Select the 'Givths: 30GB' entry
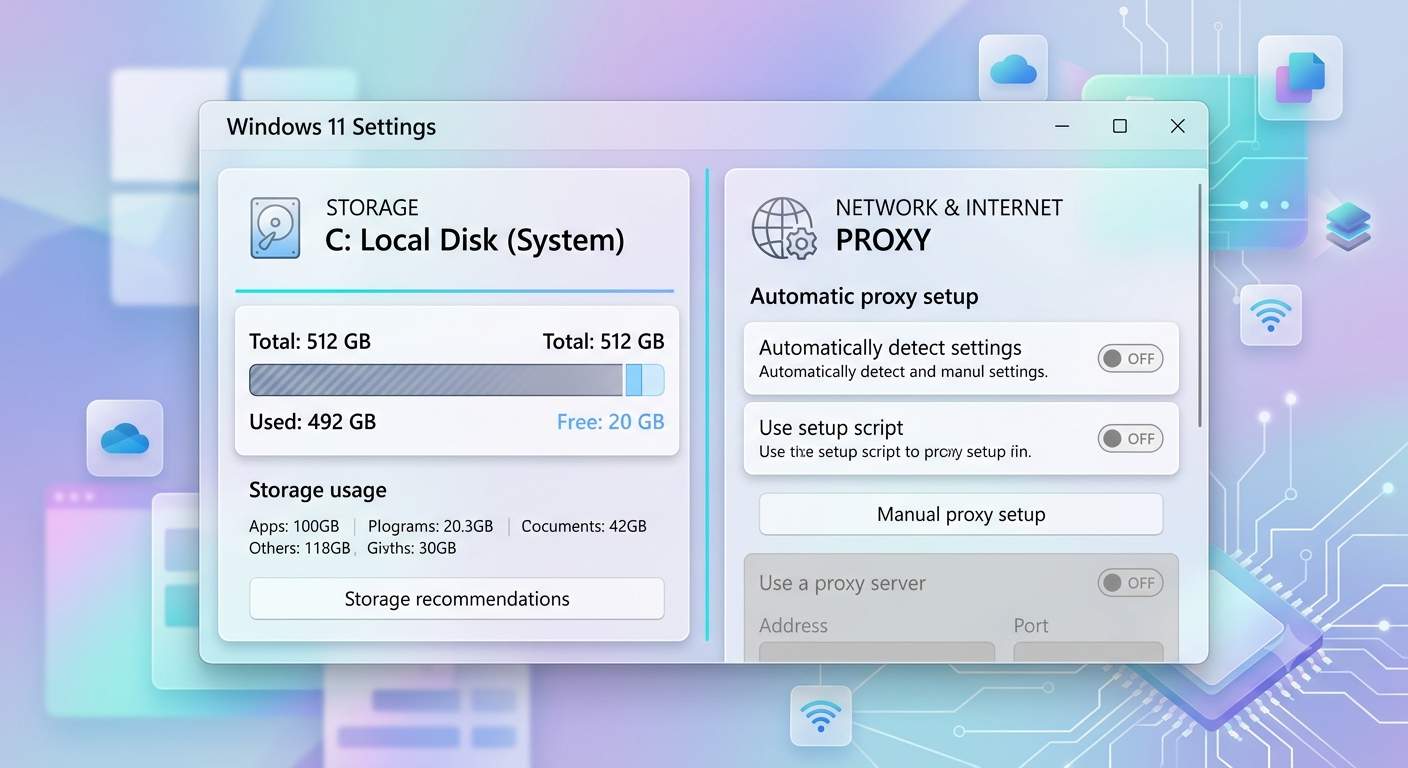This screenshot has height=768, width=1408. 412,548
